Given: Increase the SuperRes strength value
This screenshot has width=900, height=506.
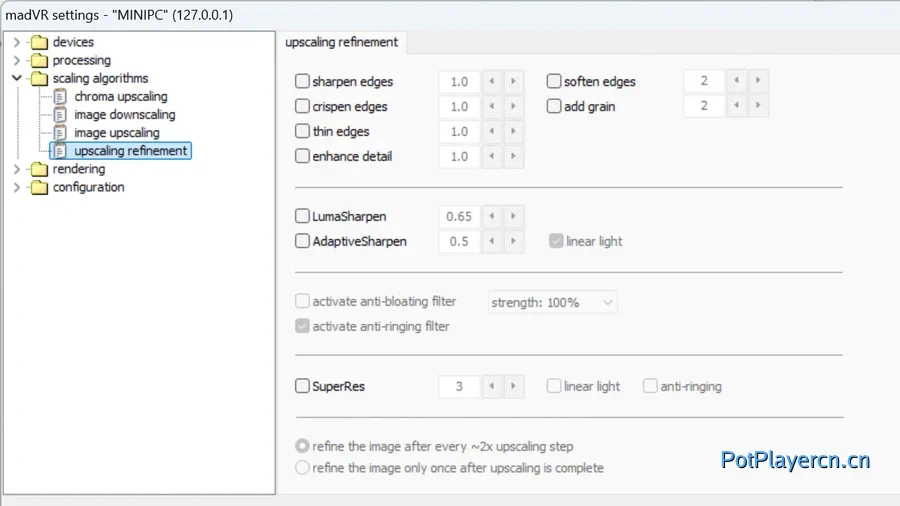Looking at the screenshot, I should (x=513, y=386).
